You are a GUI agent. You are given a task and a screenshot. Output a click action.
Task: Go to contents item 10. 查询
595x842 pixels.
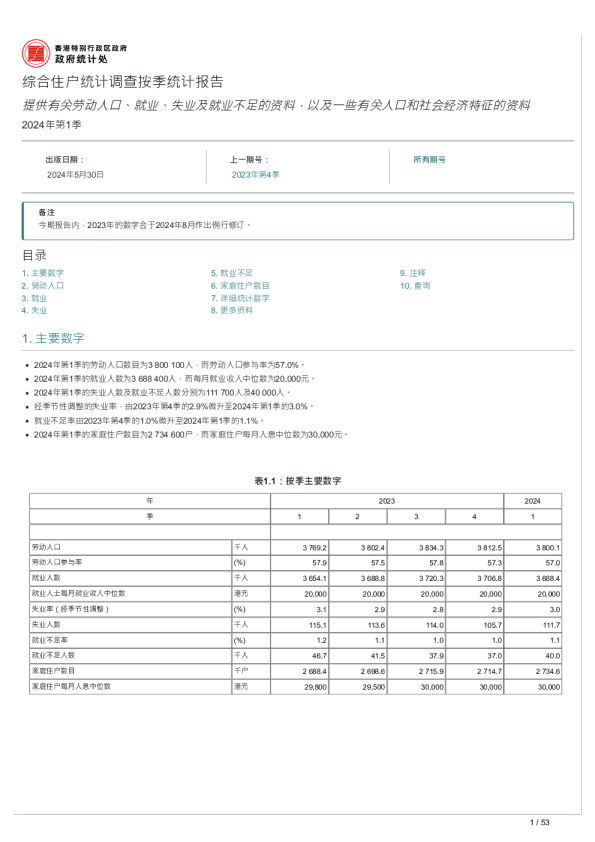pyautogui.click(x=415, y=285)
